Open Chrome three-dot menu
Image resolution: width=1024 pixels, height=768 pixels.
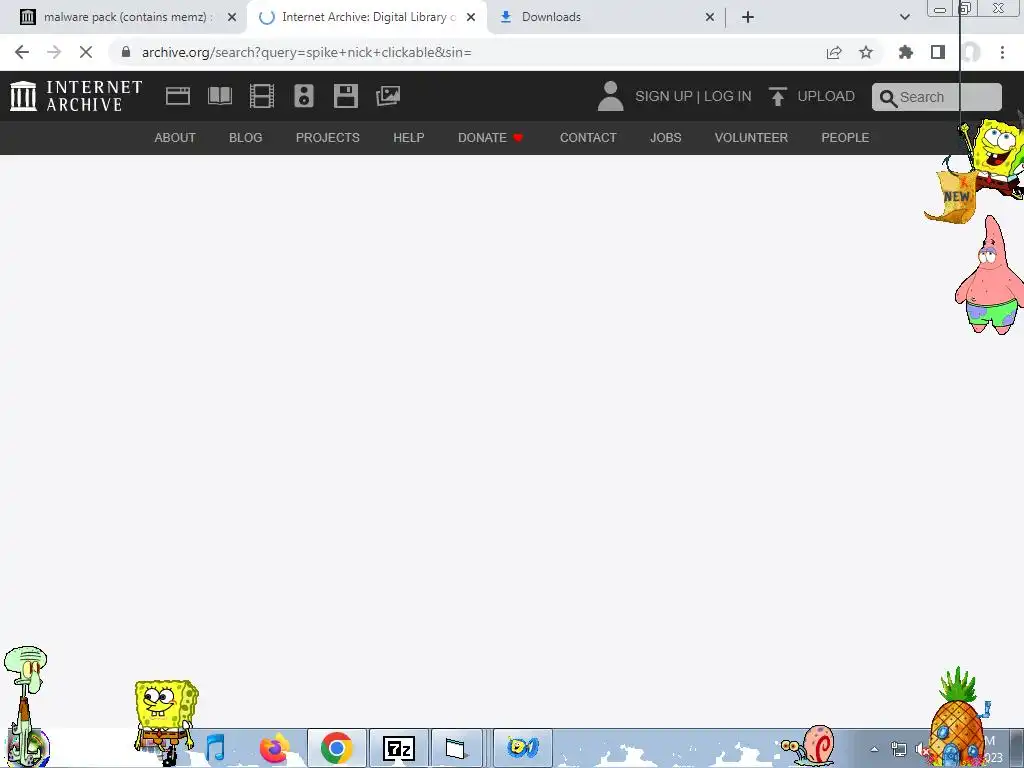coord(1002,52)
